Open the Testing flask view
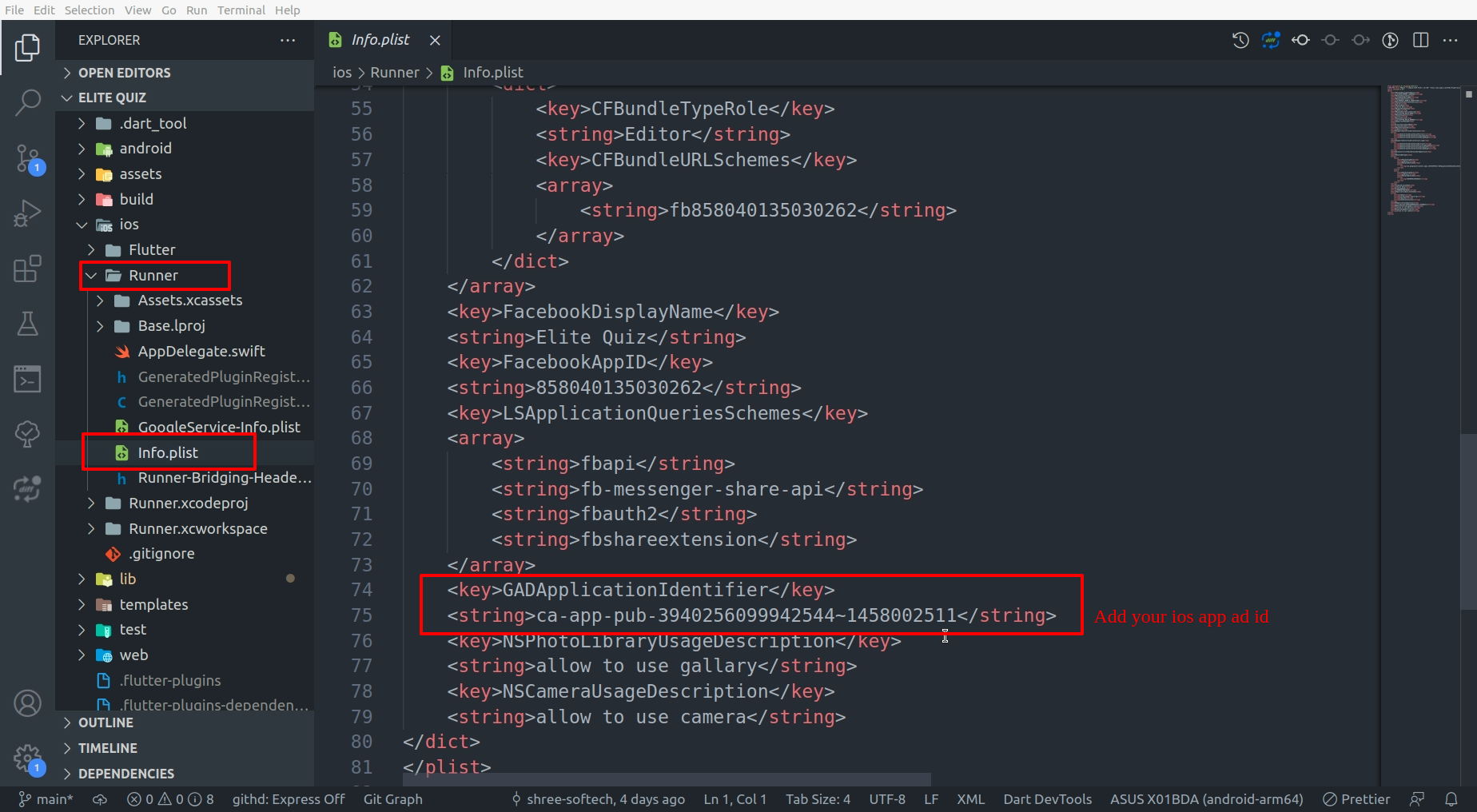 (x=27, y=324)
